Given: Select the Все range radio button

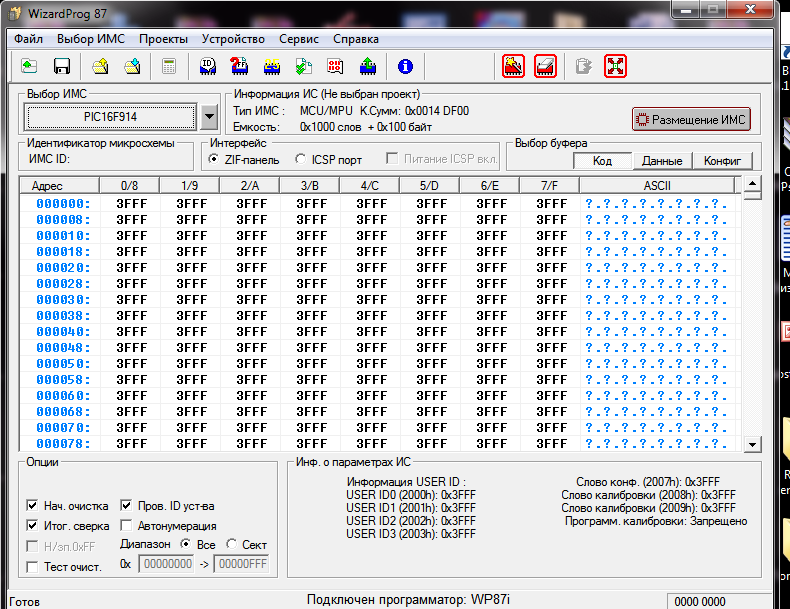Looking at the screenshot, I should tap(185, 544).
